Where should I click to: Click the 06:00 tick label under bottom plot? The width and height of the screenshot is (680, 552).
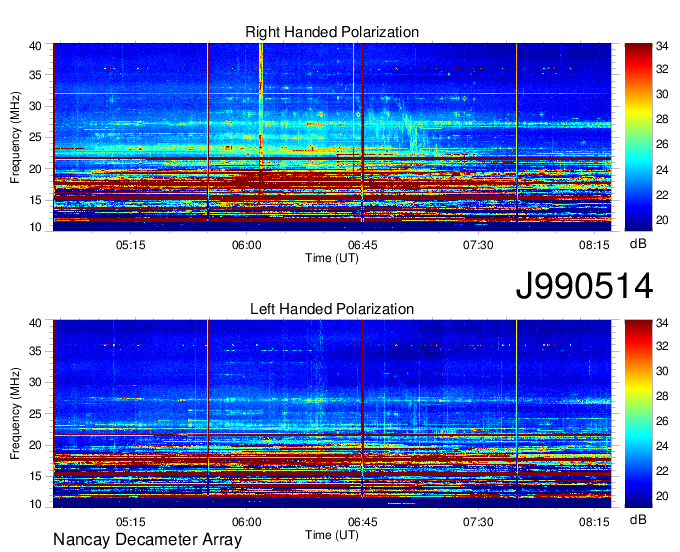pos(246,522)
